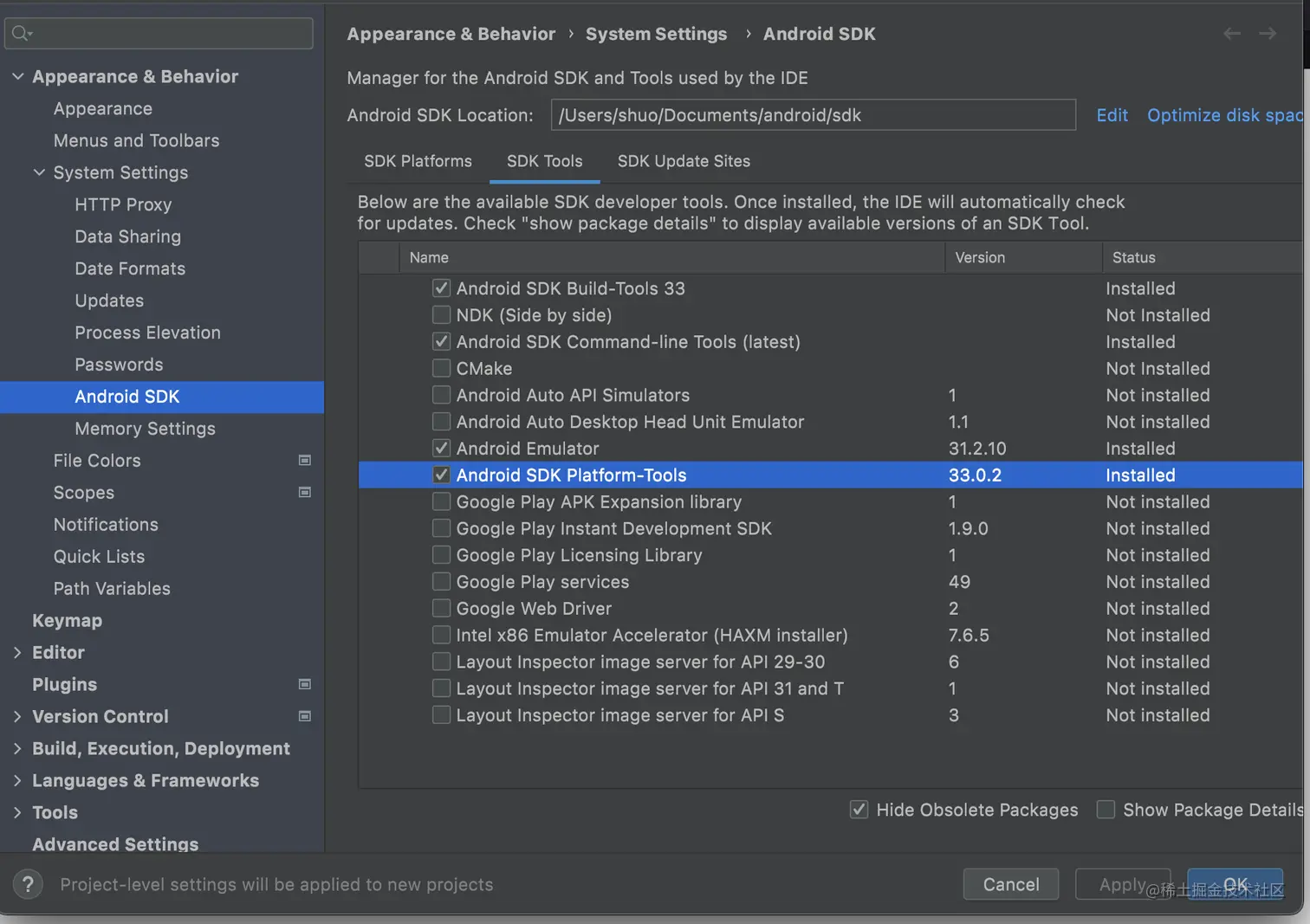Image resolution: width=1310 pixels, height=924 pixels.
Task: Expand the Editor settings section
Action: pos(17,653)
